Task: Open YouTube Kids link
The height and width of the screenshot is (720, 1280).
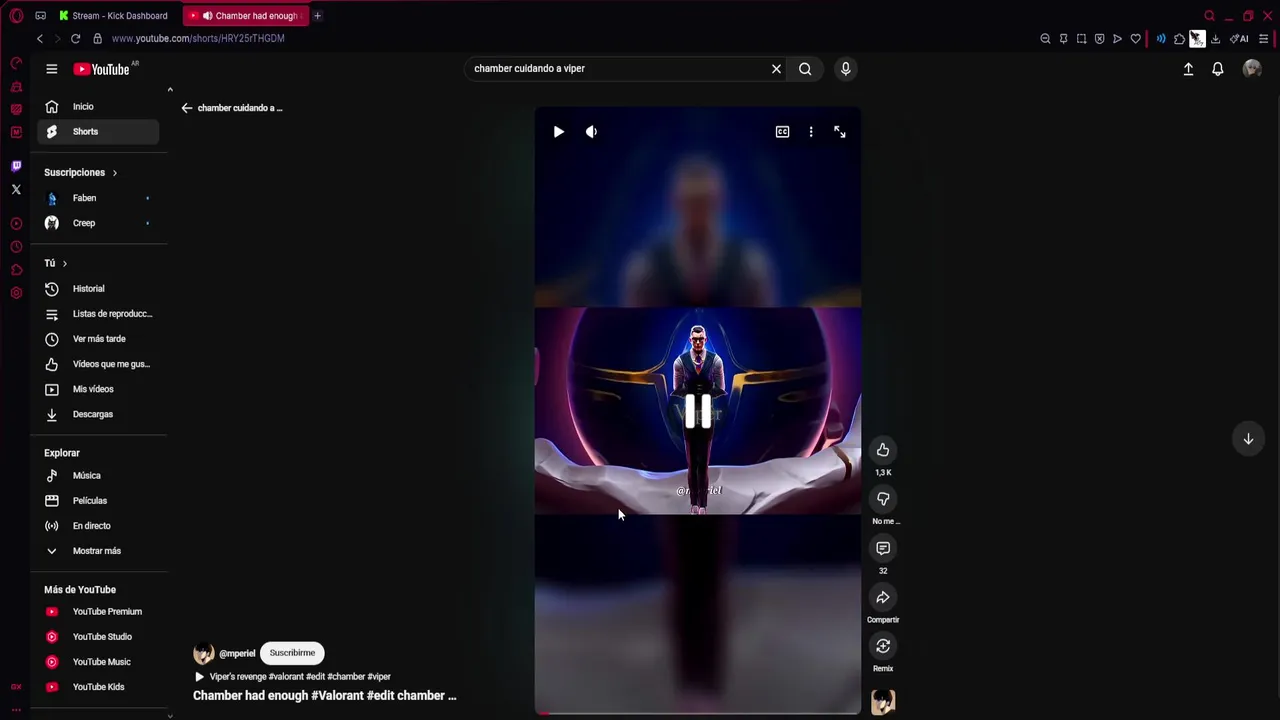Action: tap(98, 687)
